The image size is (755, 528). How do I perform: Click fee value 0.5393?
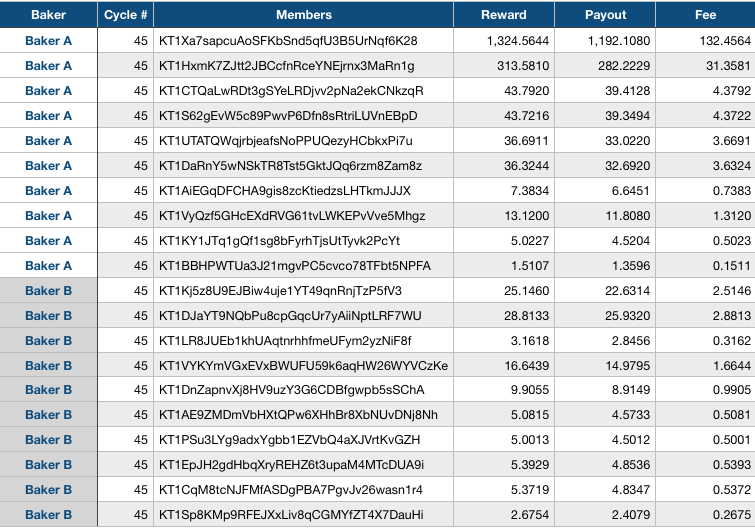[x=732, y=465]
